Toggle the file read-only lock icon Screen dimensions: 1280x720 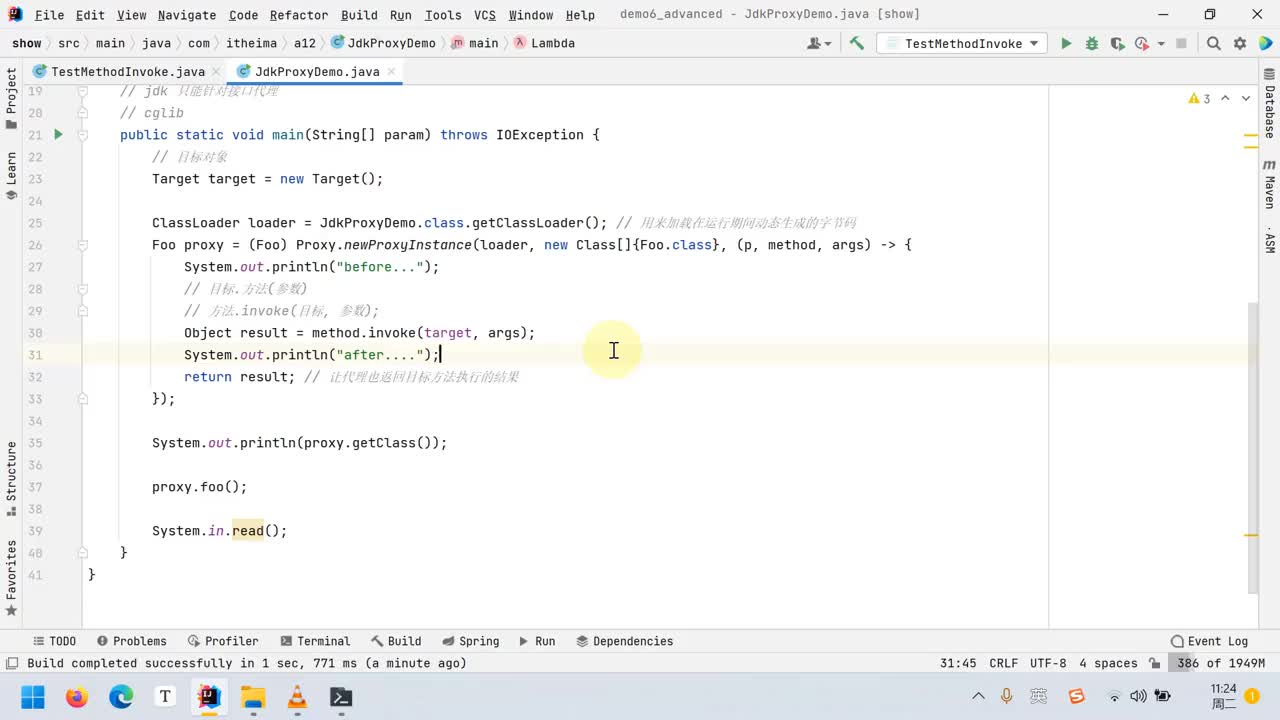[1155, 663]
